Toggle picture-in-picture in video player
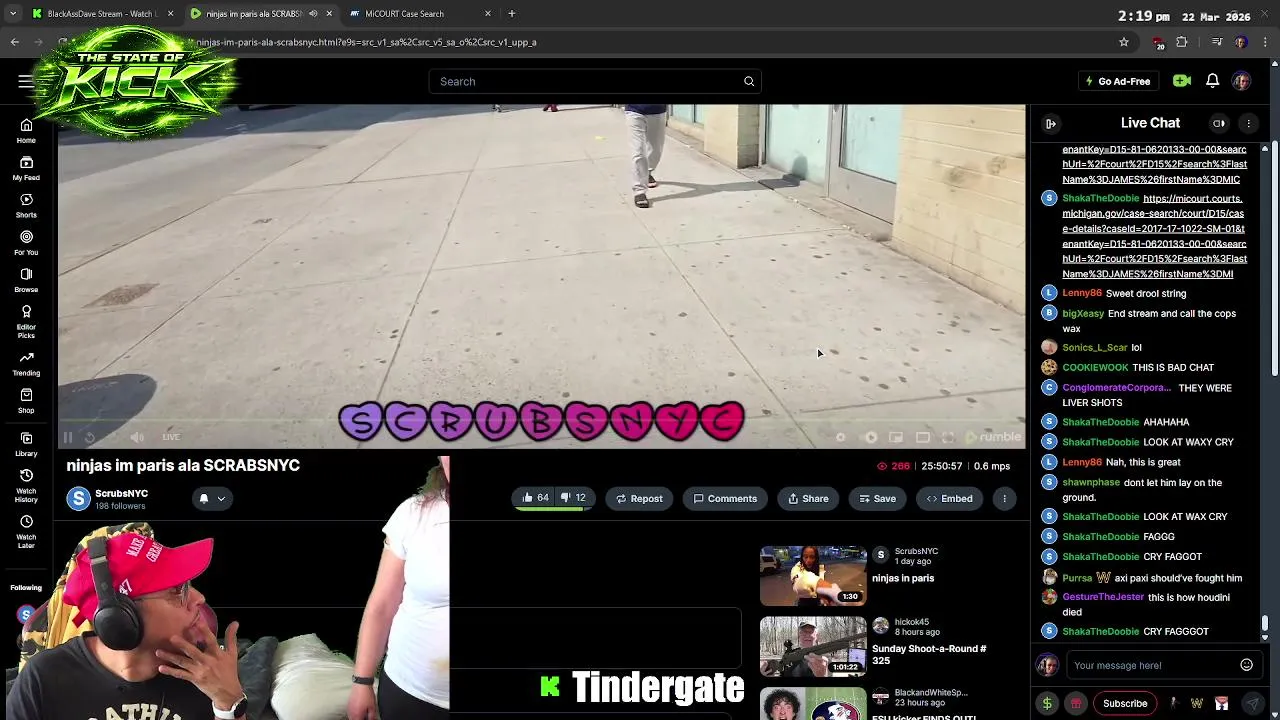The height and width of the screenshot is (720, 1280). 896,437
